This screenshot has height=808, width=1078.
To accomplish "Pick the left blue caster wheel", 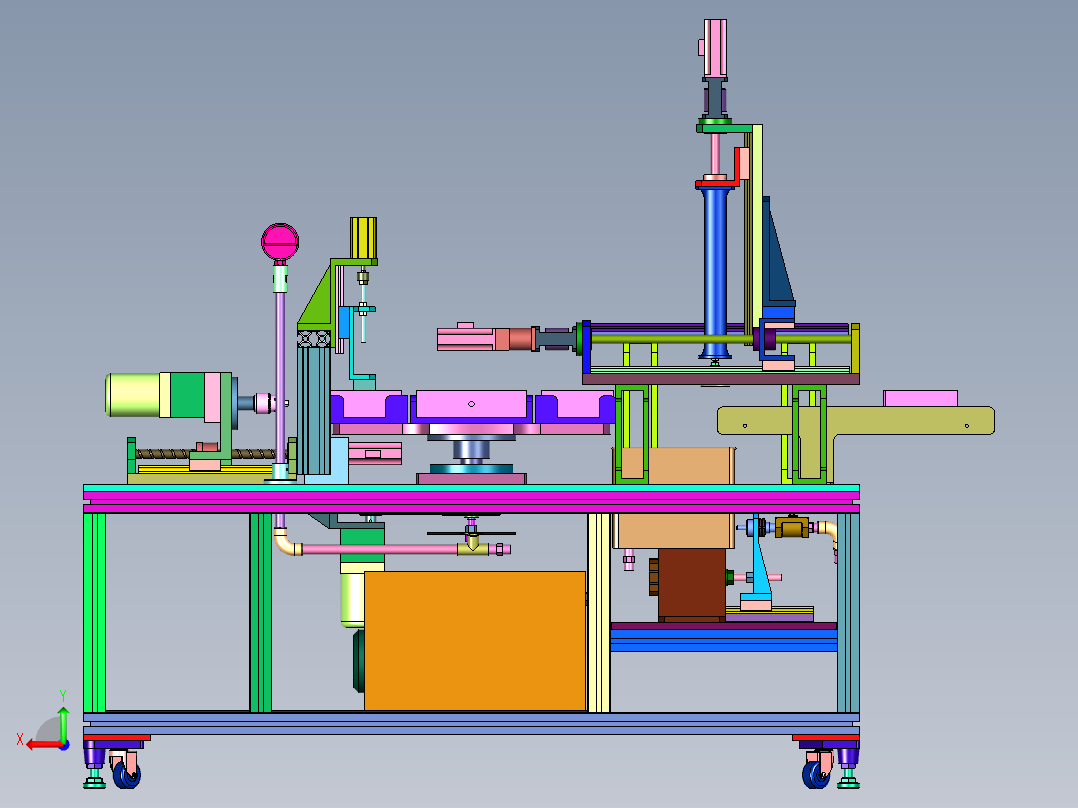I will 126,774.
